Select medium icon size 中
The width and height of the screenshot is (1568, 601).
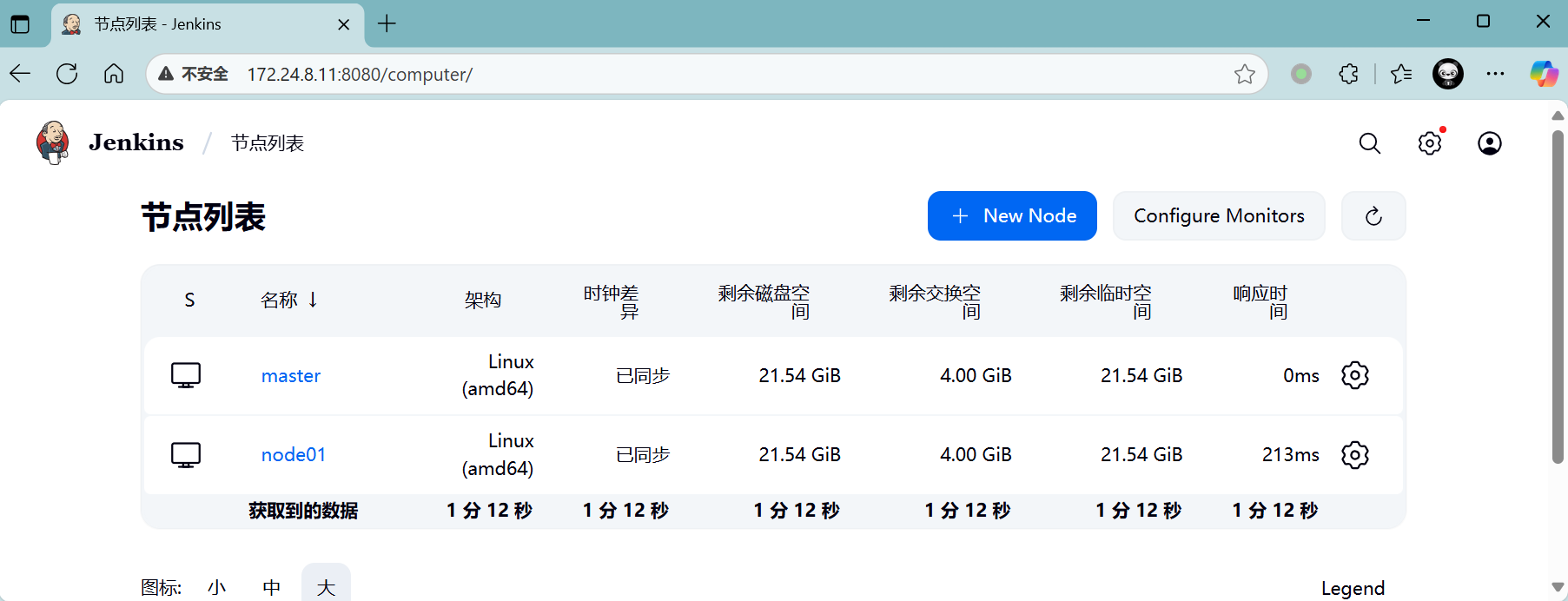[272, 588]
